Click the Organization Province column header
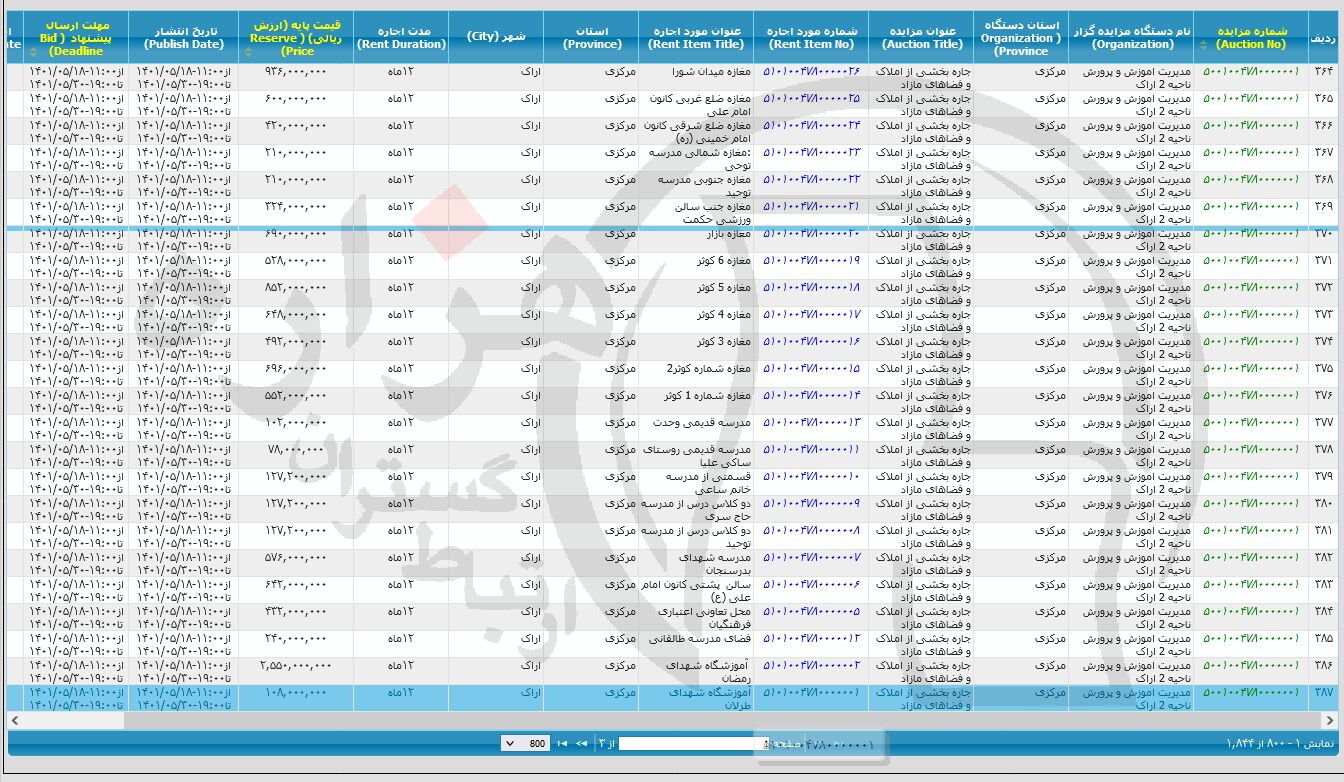The width and height of the screenshot is (1344, 782). click(x=1022, y=38)
